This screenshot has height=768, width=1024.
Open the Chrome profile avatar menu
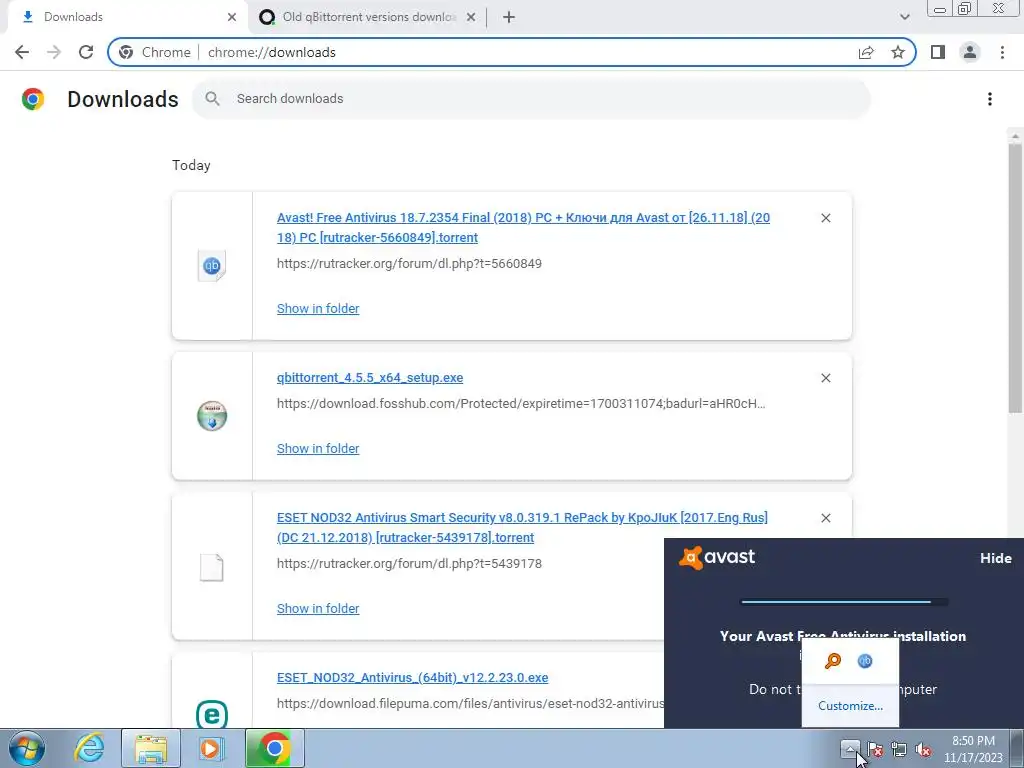[970, 52]
